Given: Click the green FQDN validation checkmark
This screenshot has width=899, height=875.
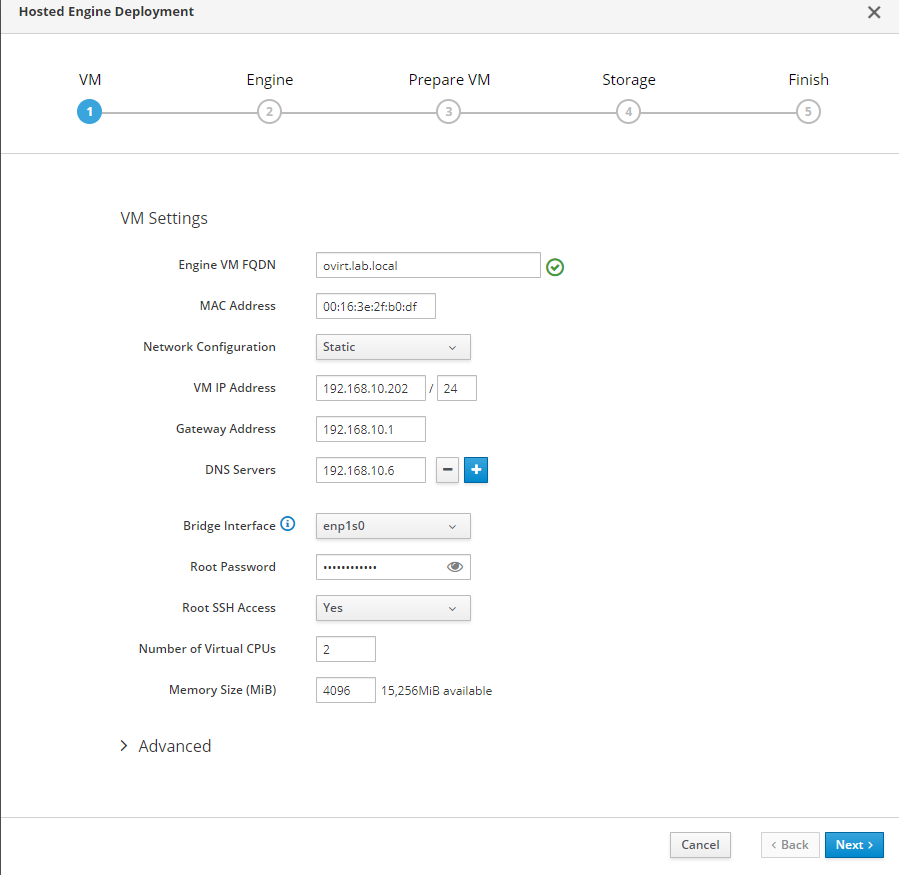Looking at the screenshot, I should point(556,267).
